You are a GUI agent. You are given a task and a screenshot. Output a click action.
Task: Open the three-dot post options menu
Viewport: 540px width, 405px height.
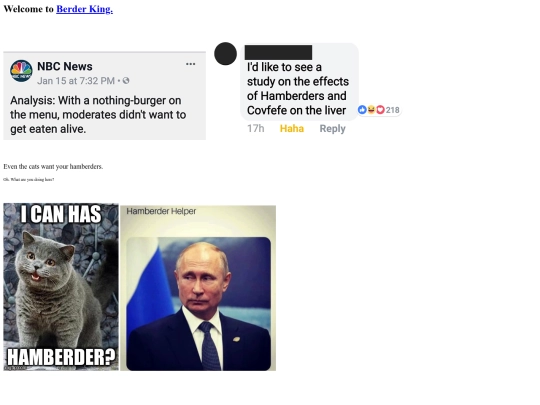click(x=190, y=64)
